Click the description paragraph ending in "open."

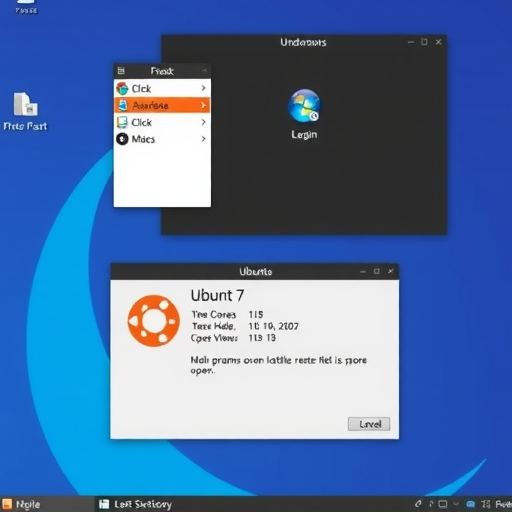(279, 365)
